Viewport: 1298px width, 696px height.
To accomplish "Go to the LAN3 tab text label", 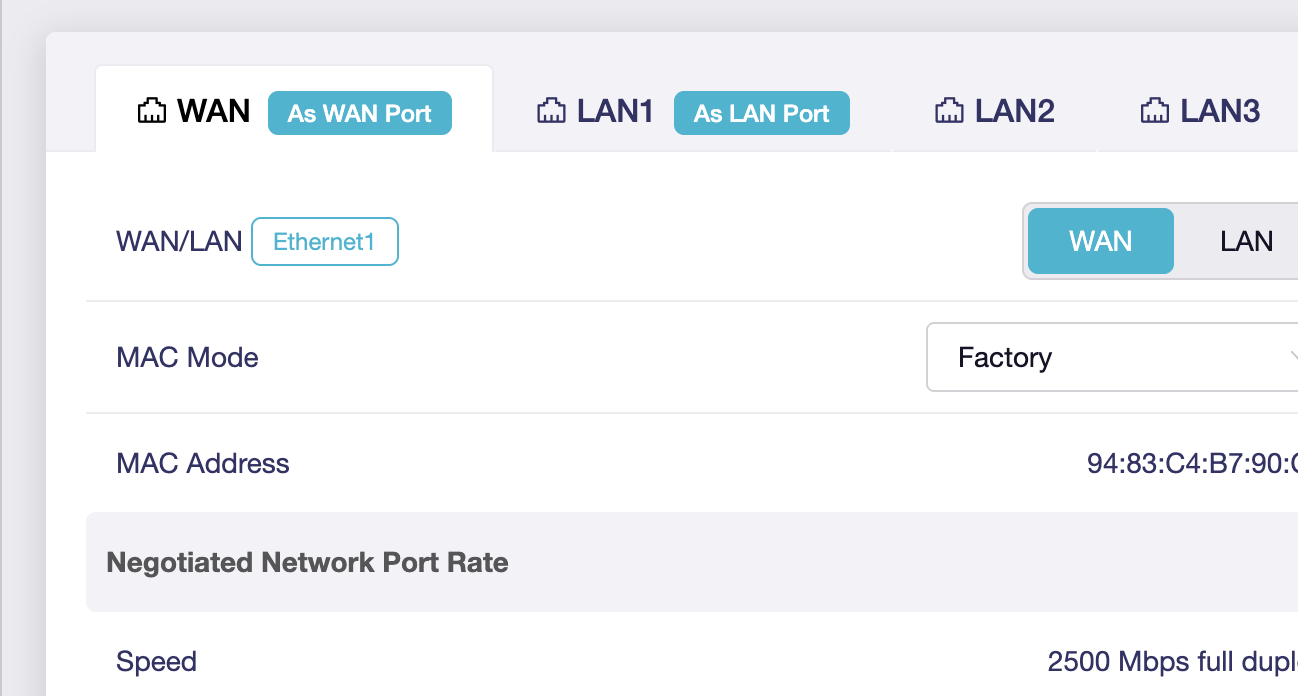I will pyautogui.click(x=1219, y=111).
